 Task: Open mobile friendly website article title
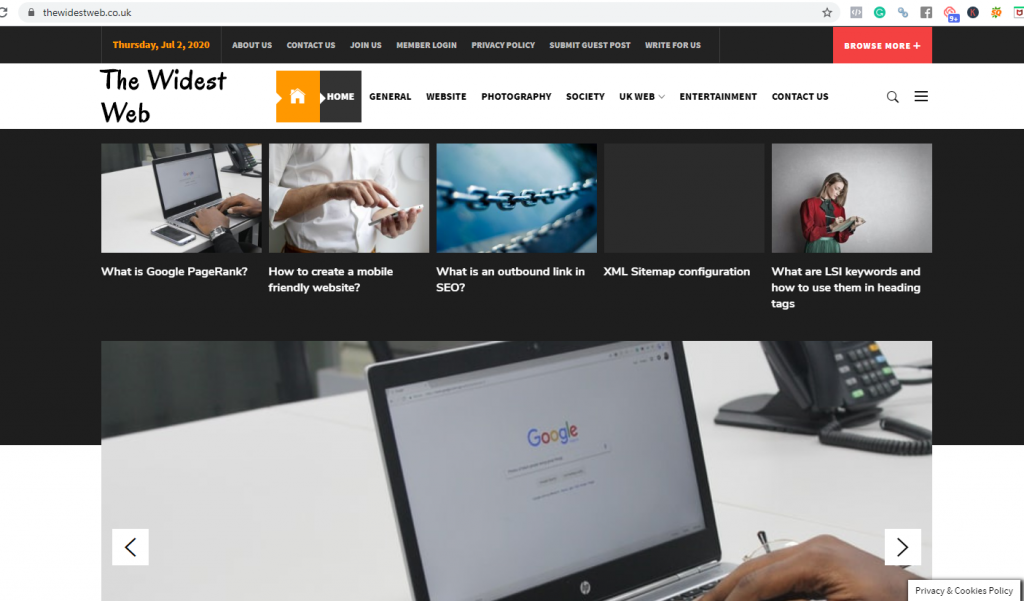point(330,280)
